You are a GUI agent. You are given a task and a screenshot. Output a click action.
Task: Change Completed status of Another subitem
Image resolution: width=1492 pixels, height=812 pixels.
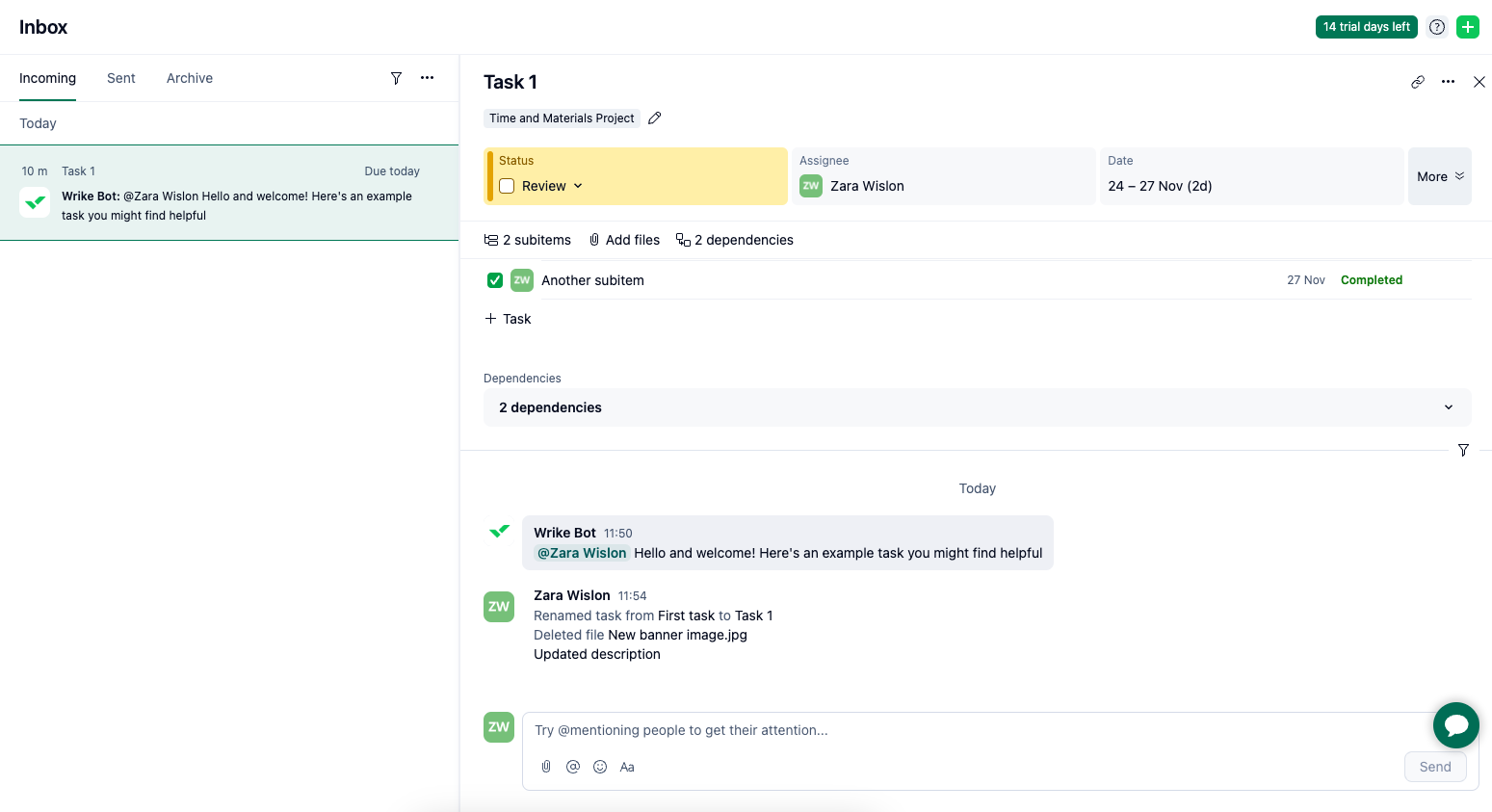pyautogui.click(x=1372, y=280)
